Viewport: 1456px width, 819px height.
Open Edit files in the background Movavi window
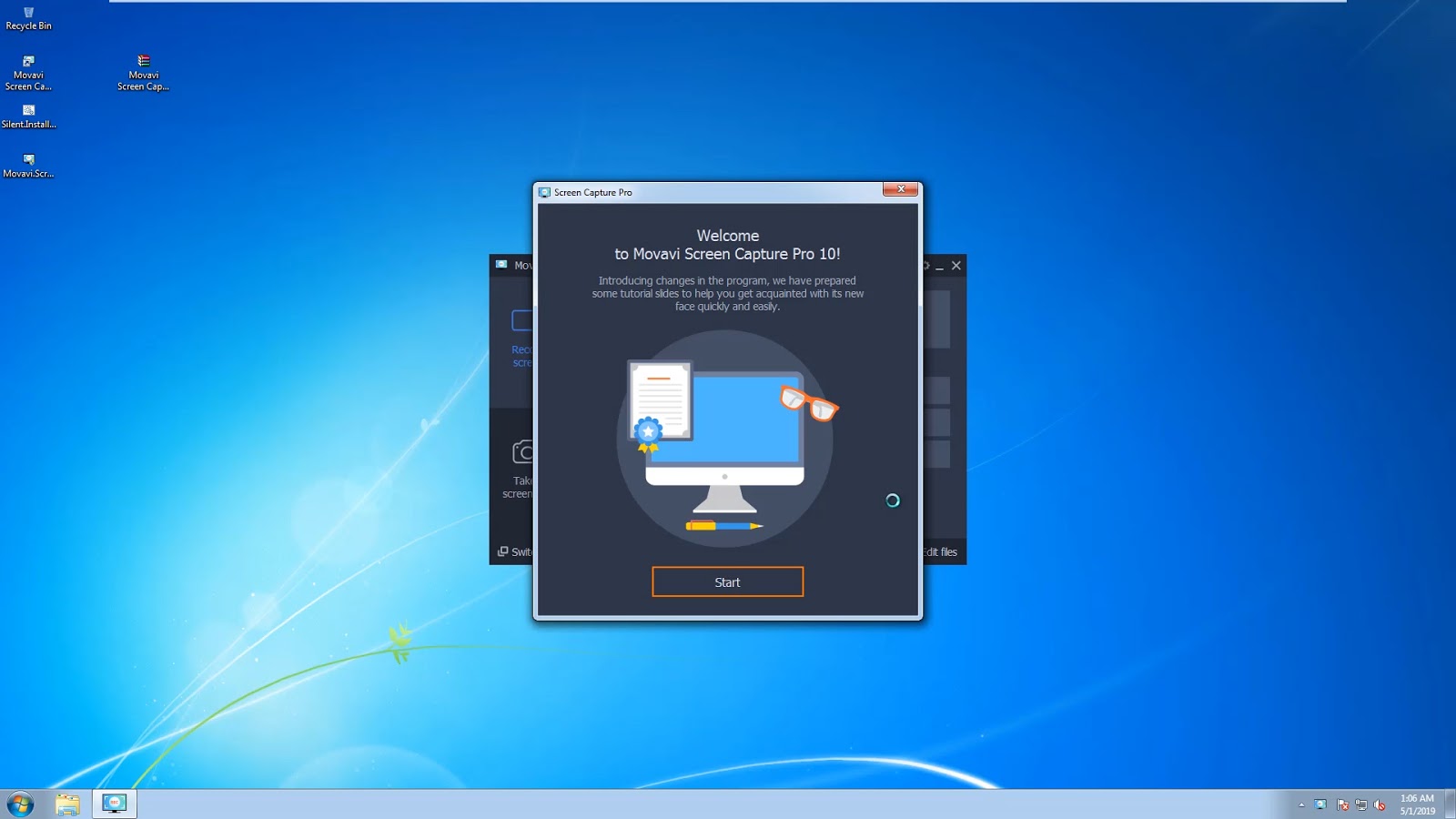tap(941, 552)
